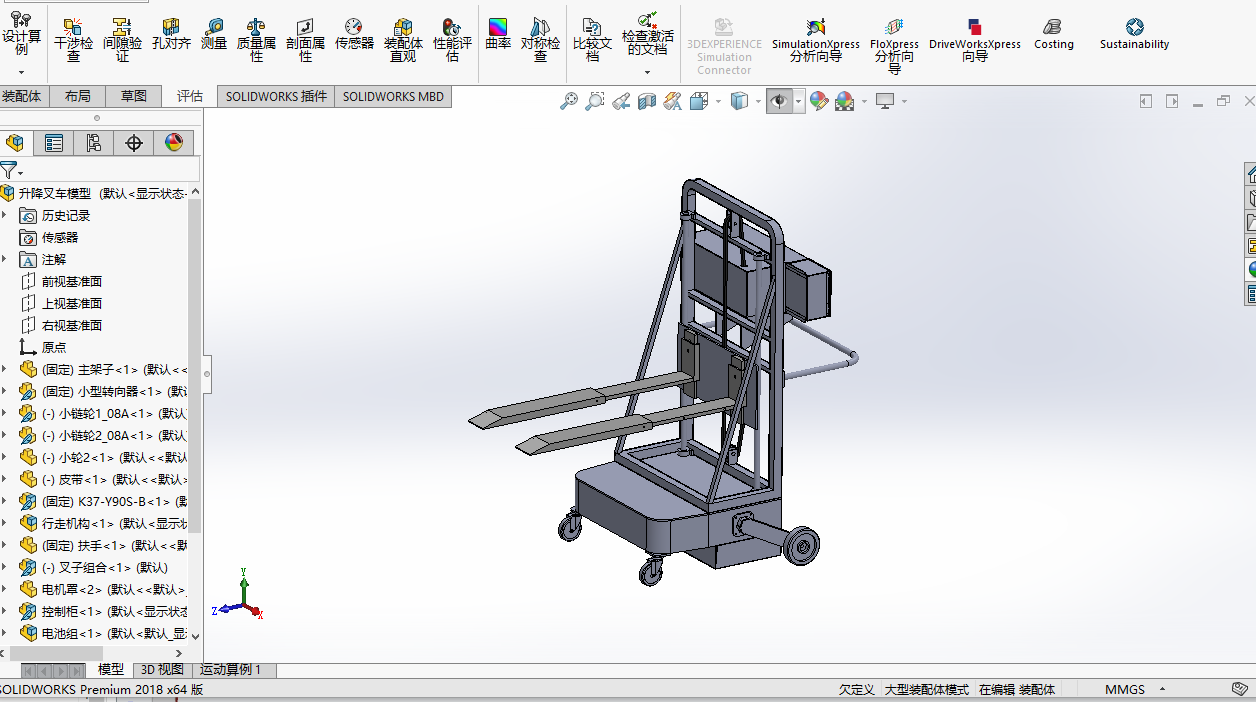The height and width of the screenshot is (702, 1256).
Task: Select DisplayManager tab icon
Action: [174, 143]
